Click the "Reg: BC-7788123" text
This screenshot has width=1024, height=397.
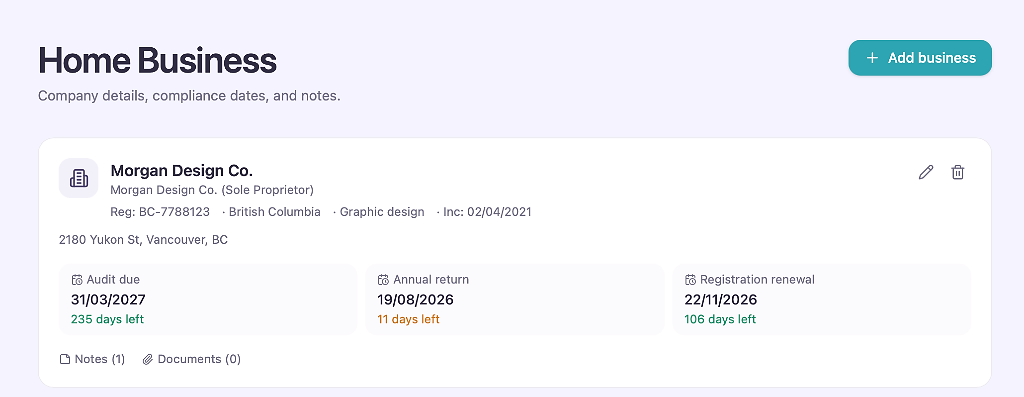click(160, 212)
